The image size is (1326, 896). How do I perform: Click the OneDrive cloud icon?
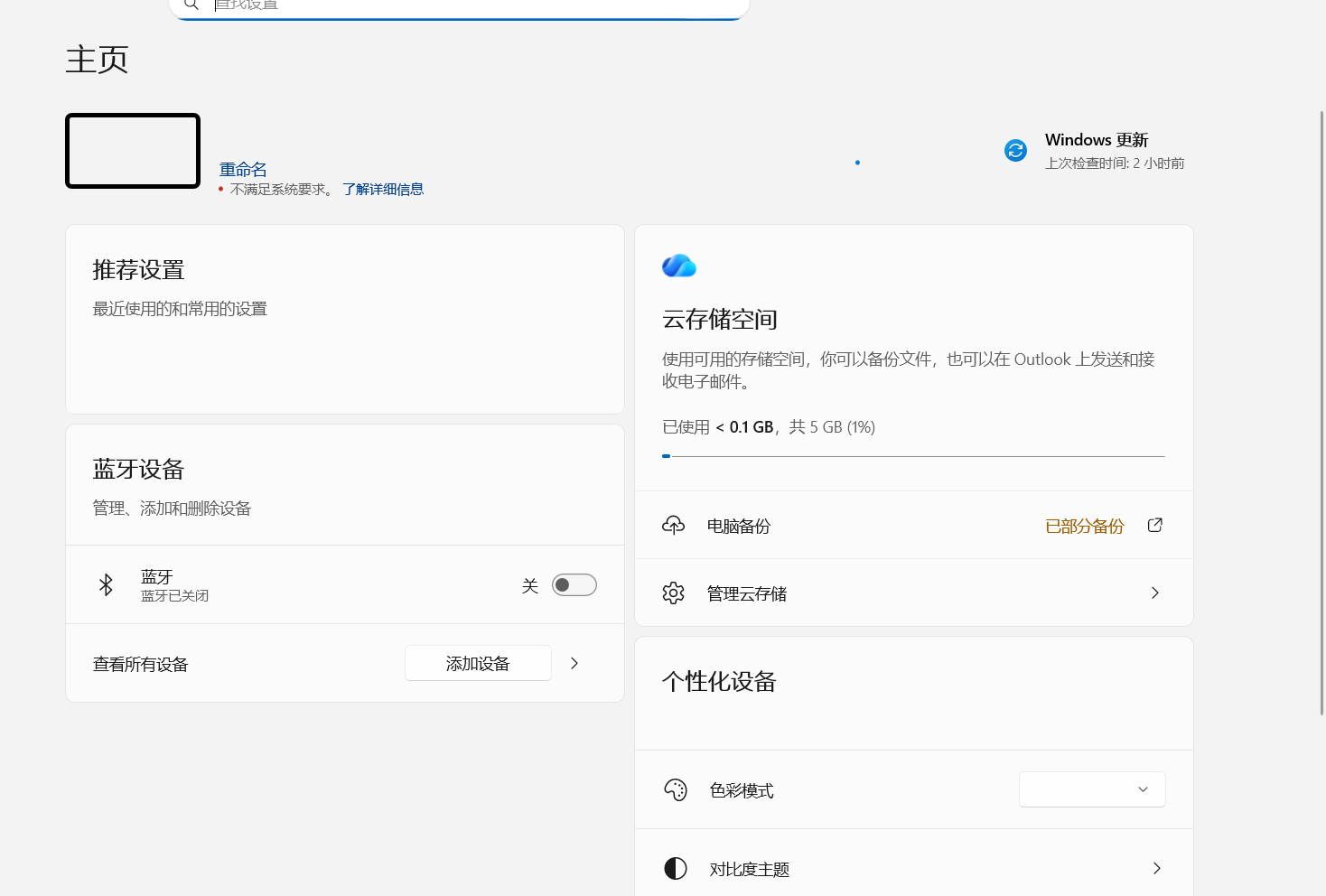(679, 266)
